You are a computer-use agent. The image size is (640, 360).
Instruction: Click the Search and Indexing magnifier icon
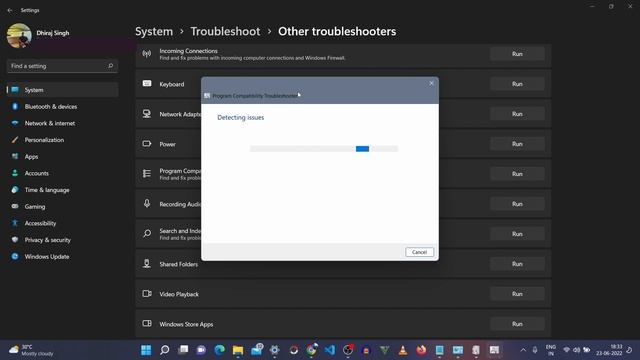pos(147,233)
